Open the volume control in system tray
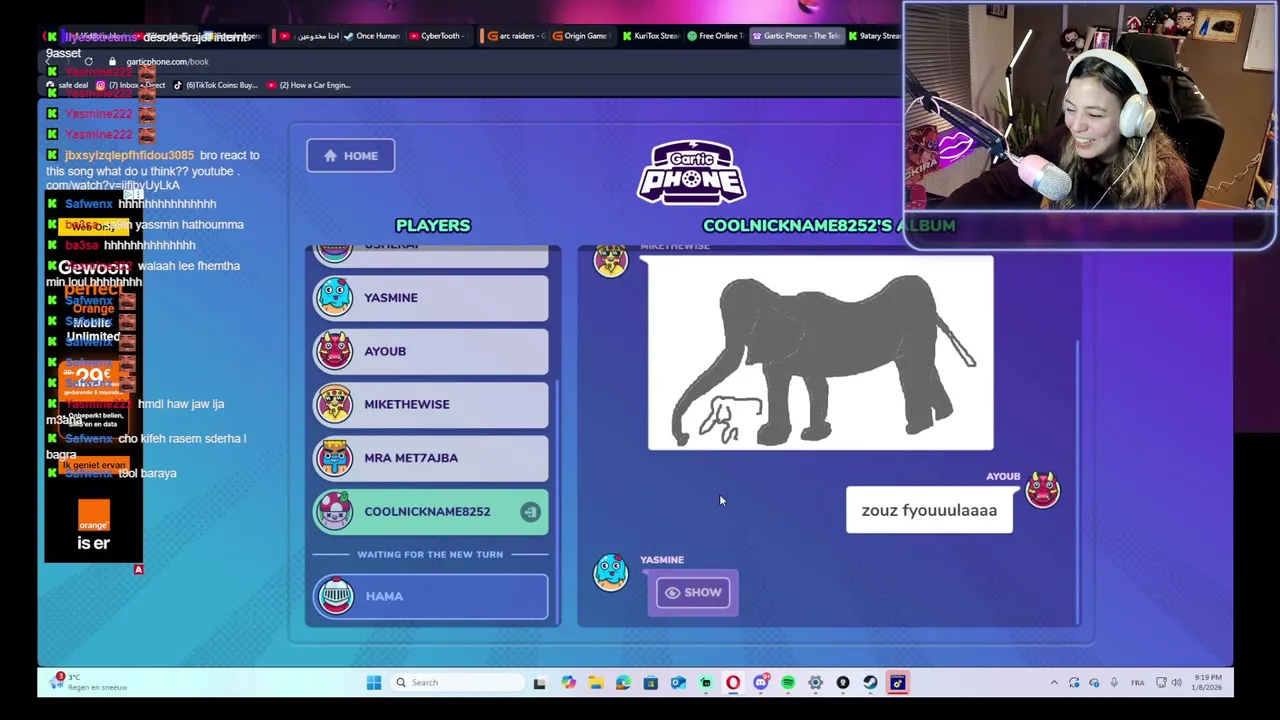The height and width of the screenshot is (720, 1280). tap(1176, 683)
